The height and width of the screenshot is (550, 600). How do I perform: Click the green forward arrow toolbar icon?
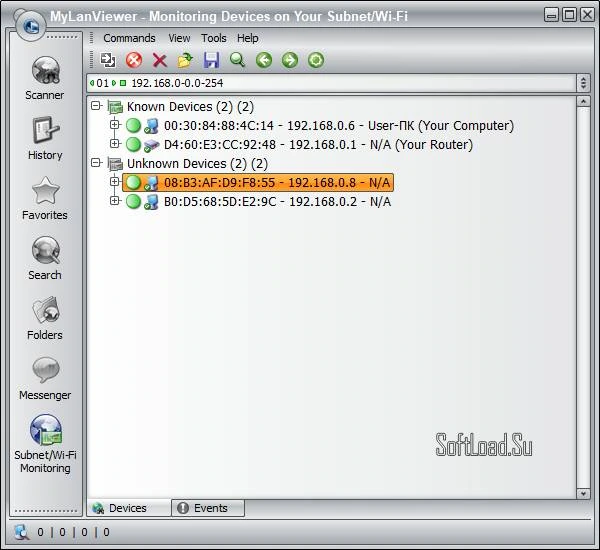pyautogui.click(x=290, y=60)
